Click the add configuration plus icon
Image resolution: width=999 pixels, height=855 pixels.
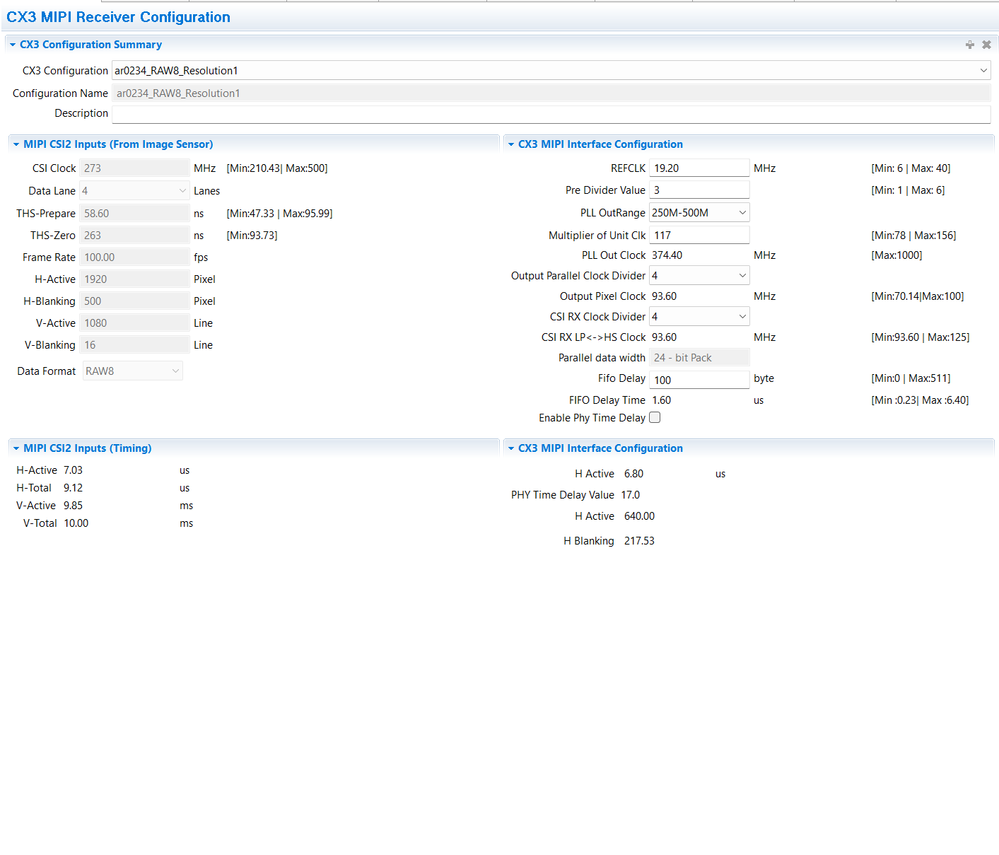point(969,45)
